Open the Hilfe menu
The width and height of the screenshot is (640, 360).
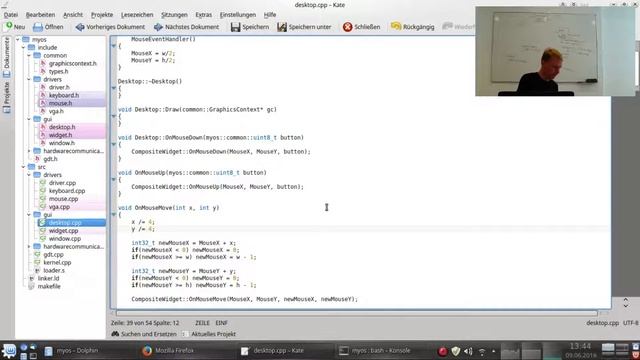coord(269,15)
